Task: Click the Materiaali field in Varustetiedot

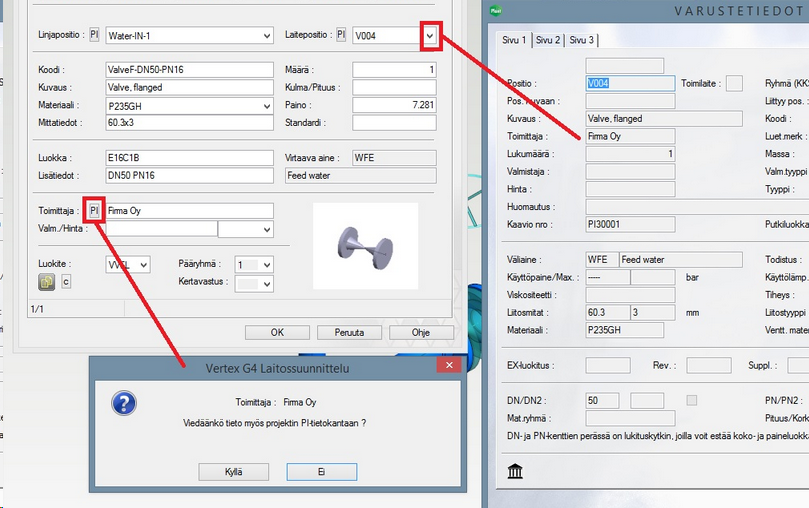Action: (624, 330)
